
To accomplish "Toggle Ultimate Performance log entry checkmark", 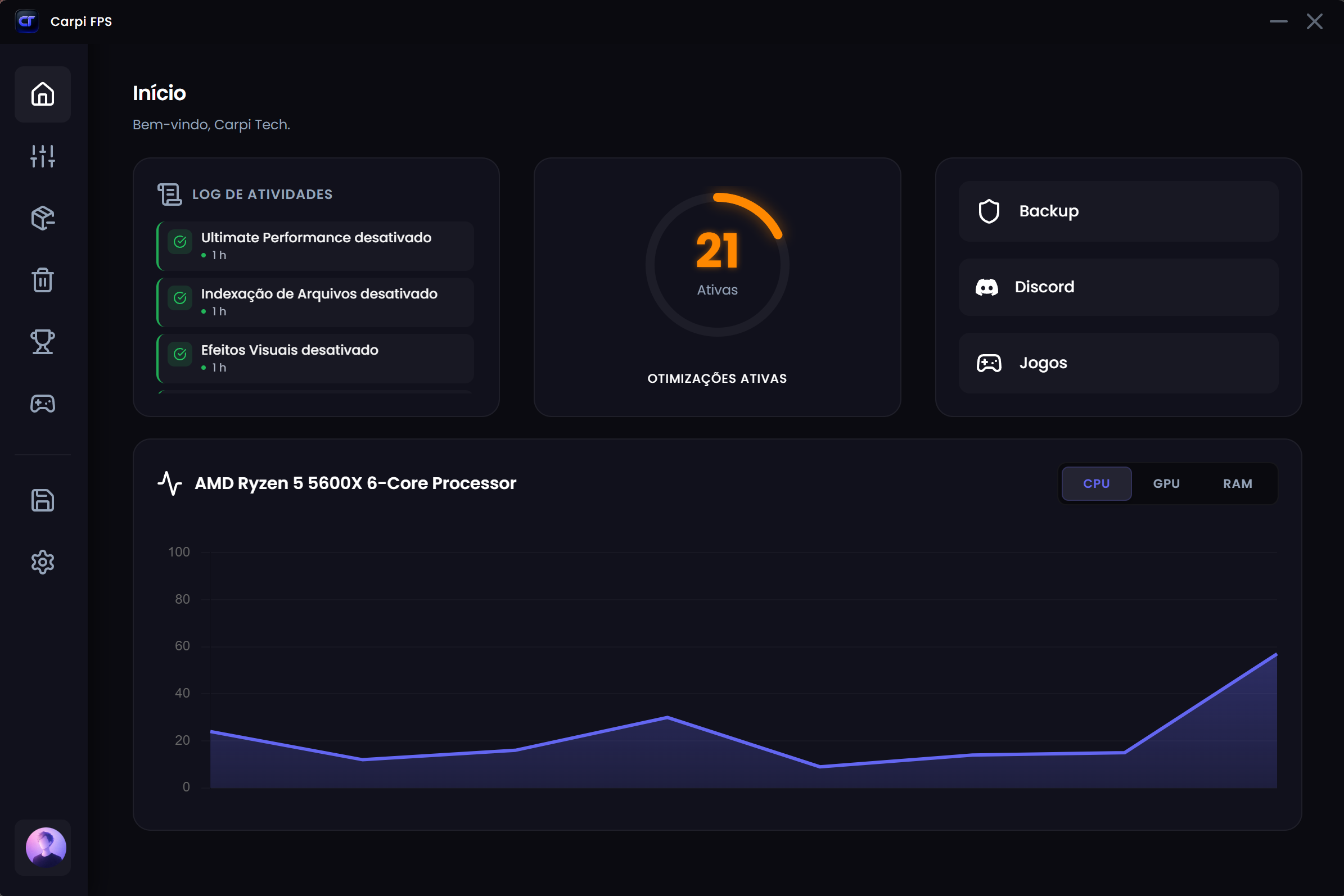I will pyautogui.click(x=179, y=241).
